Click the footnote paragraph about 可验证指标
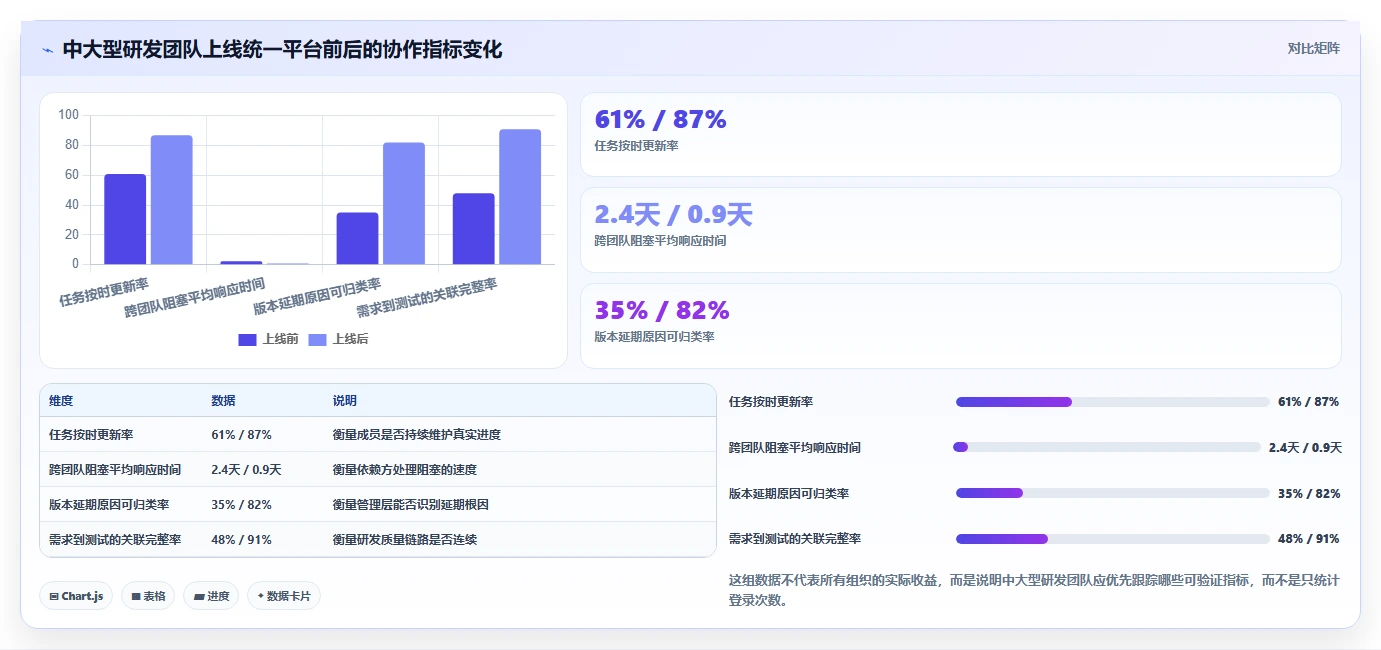This screenshot has height=650, width=1381. (x=1034, y=590)
